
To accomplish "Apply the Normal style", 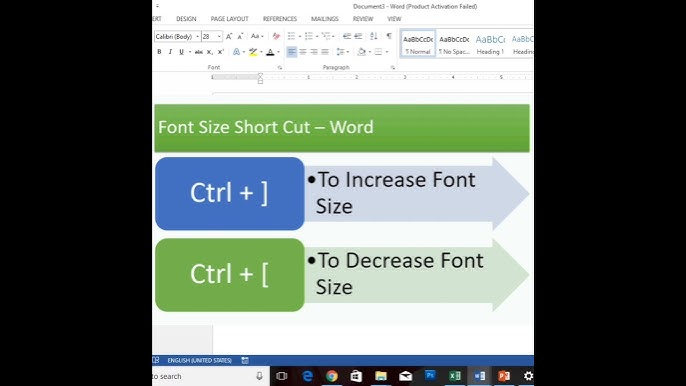I will pos(418,44).
